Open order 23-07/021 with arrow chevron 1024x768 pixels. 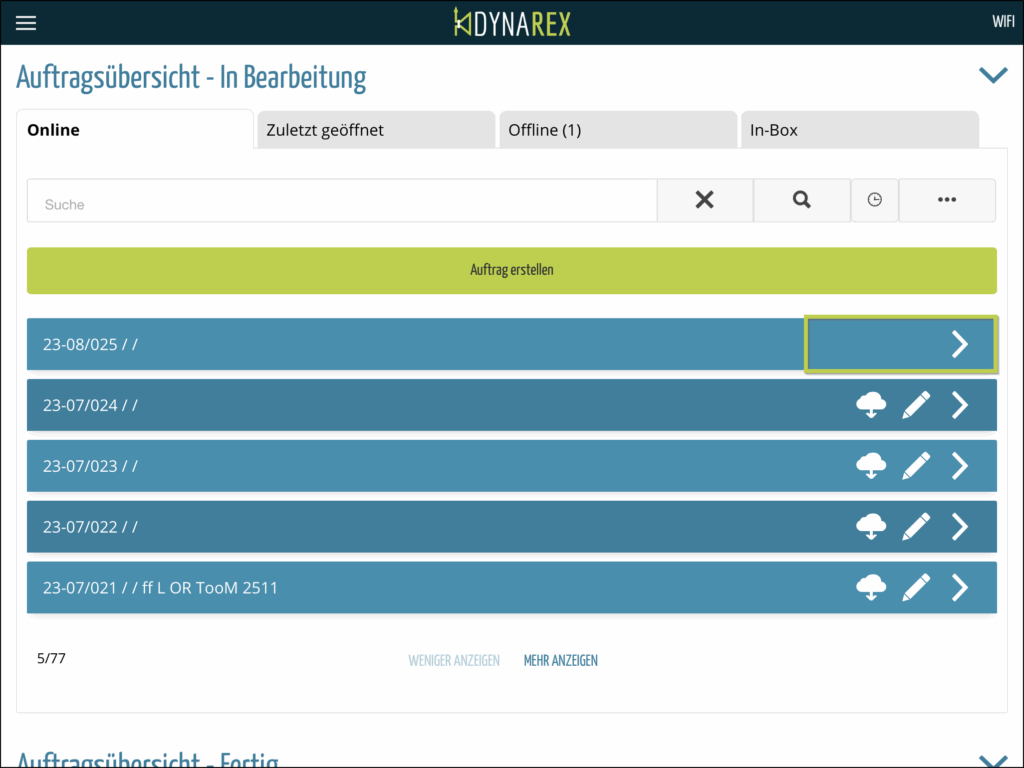959,588
